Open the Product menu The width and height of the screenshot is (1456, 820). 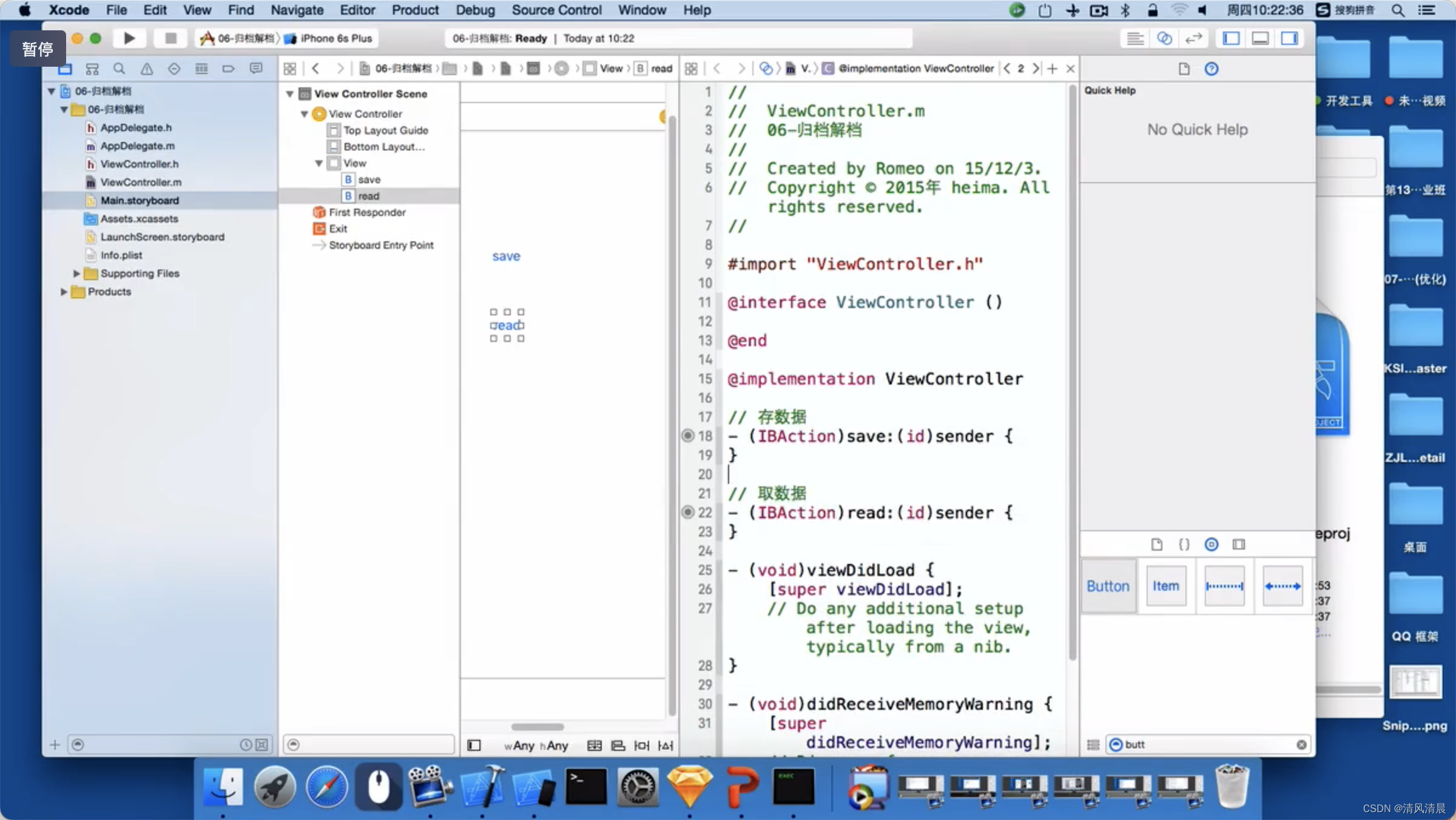[x=415, y=10]
